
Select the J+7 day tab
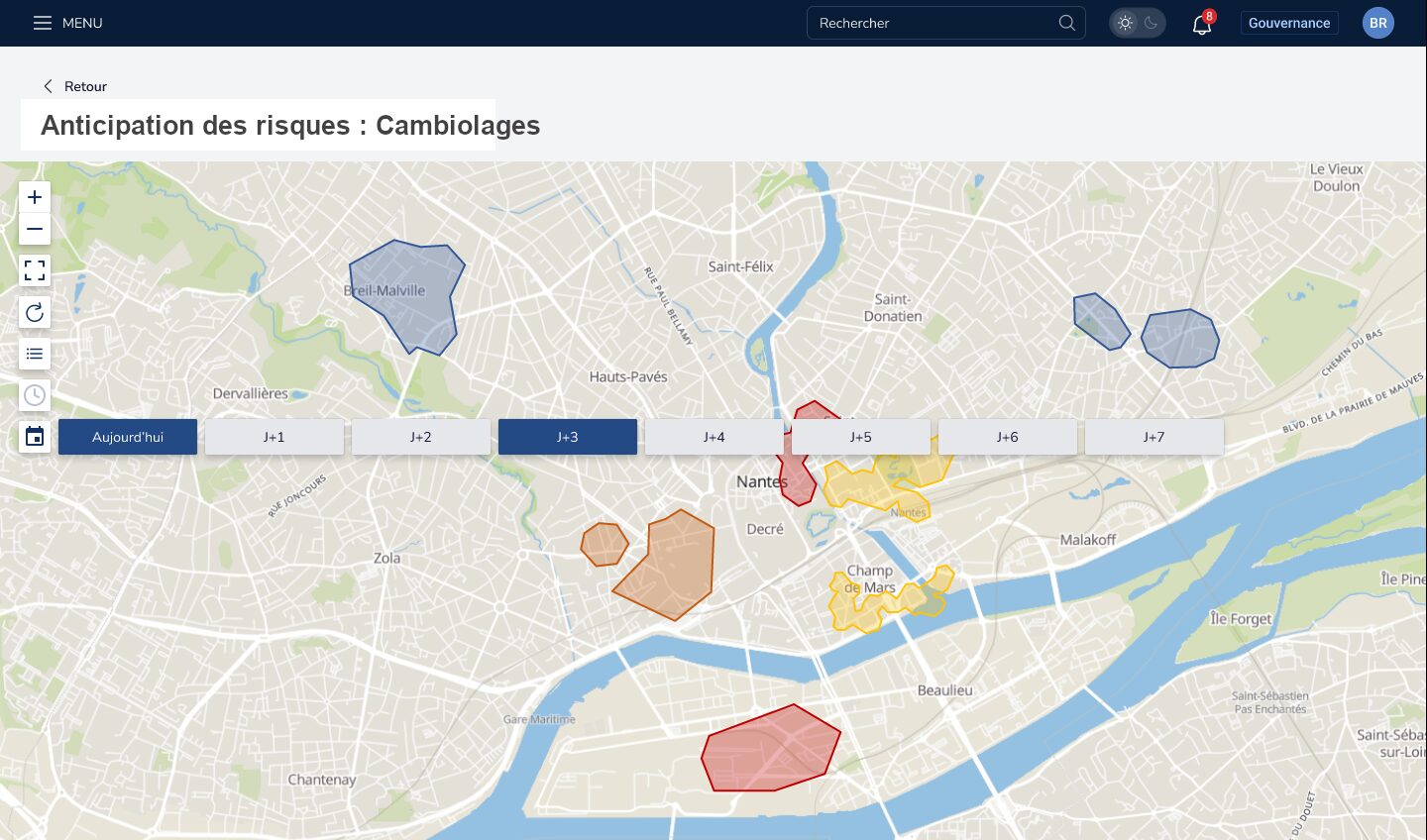pyautogui.click(x=1154, y=437)
